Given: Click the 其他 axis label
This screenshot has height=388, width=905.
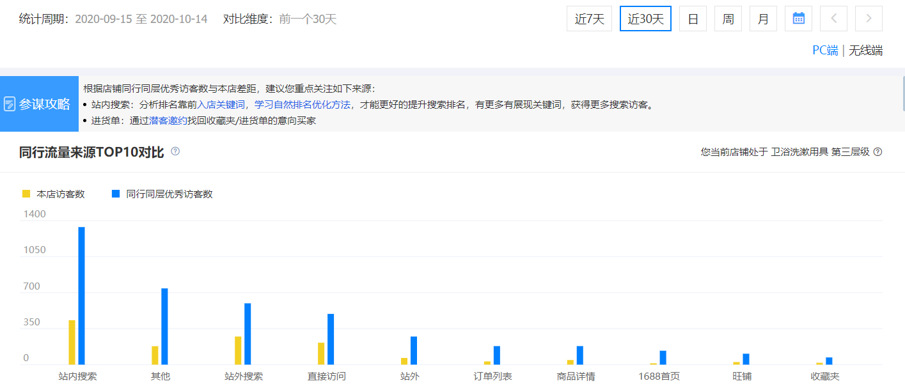Looking at the screenshot, I should tap(160, 376).
